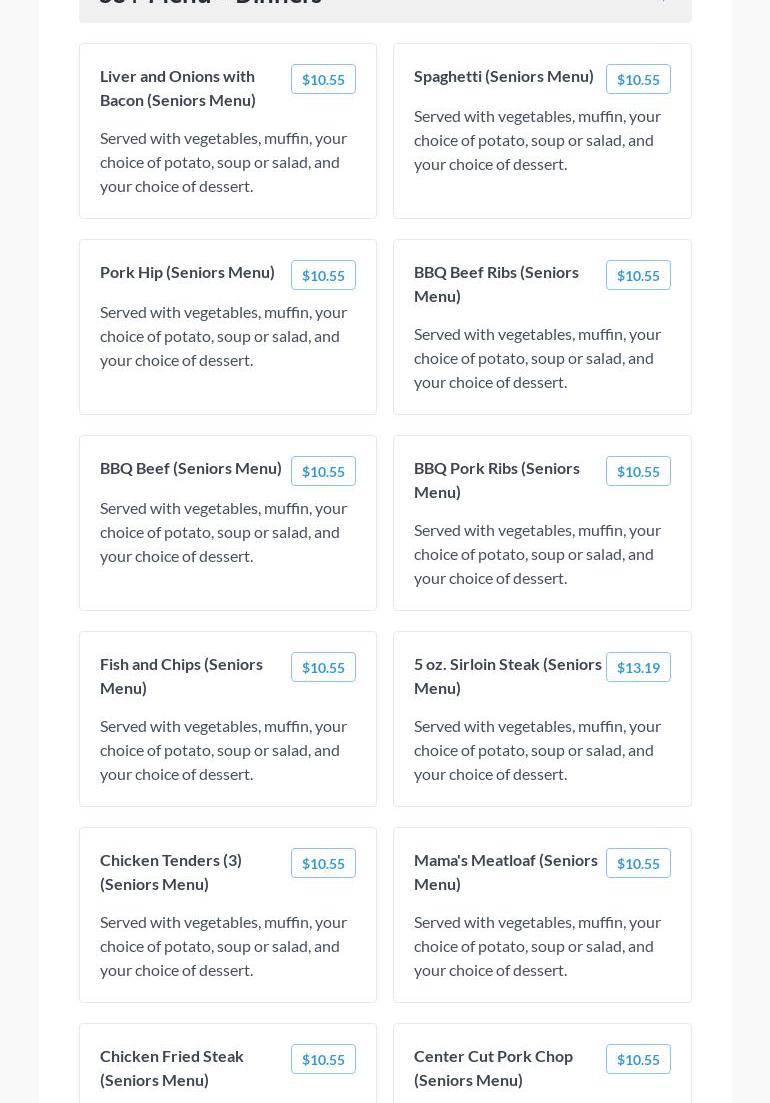The height and width of the screenshot is (1103, 770).
Task: Click the $13.19 Sirloin Steak price
Action: click(x=638, y=668)
